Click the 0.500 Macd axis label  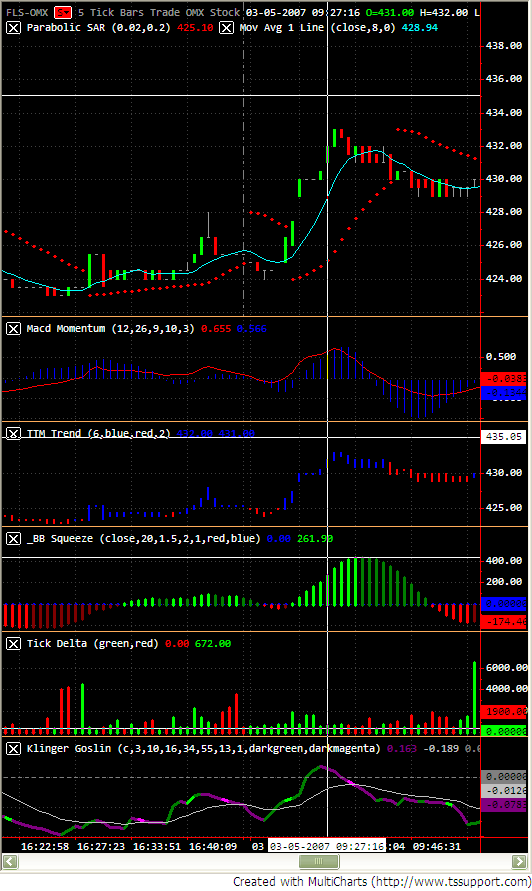(x=501, y=357)
